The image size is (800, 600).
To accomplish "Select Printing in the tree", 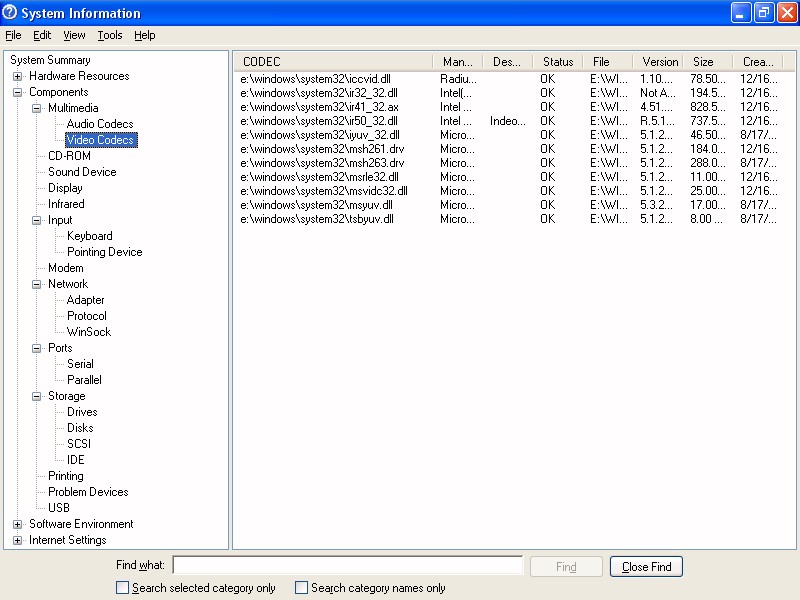I will (66, 476).
